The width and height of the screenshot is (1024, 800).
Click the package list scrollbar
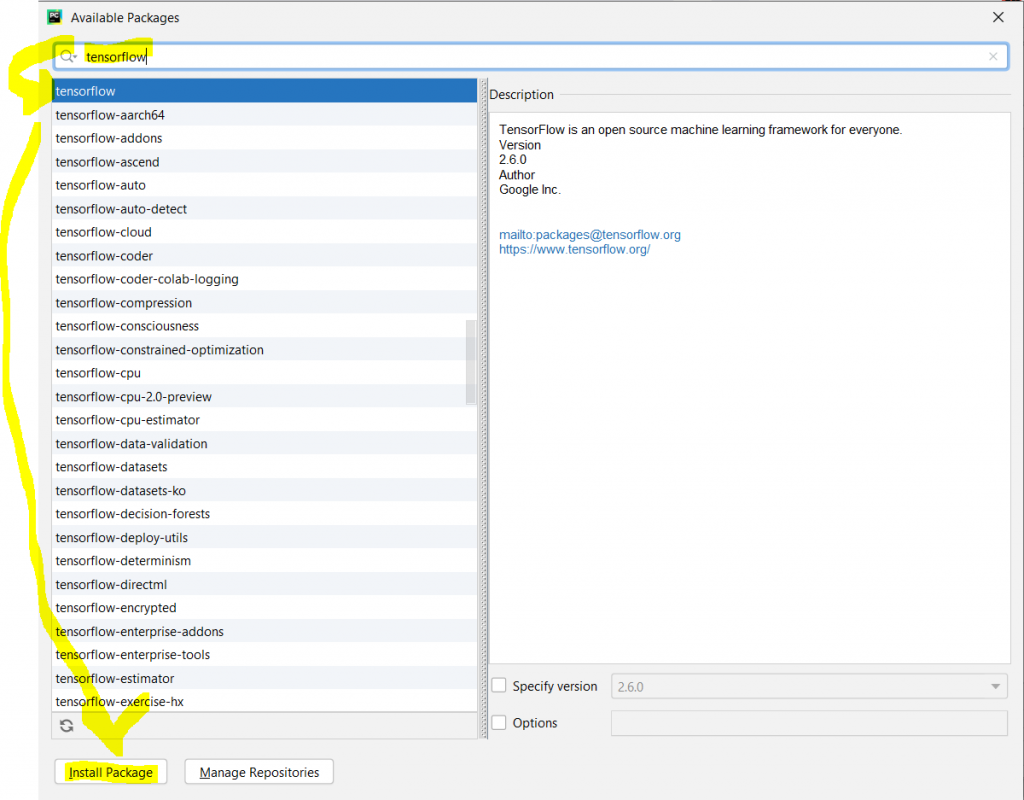470,360
